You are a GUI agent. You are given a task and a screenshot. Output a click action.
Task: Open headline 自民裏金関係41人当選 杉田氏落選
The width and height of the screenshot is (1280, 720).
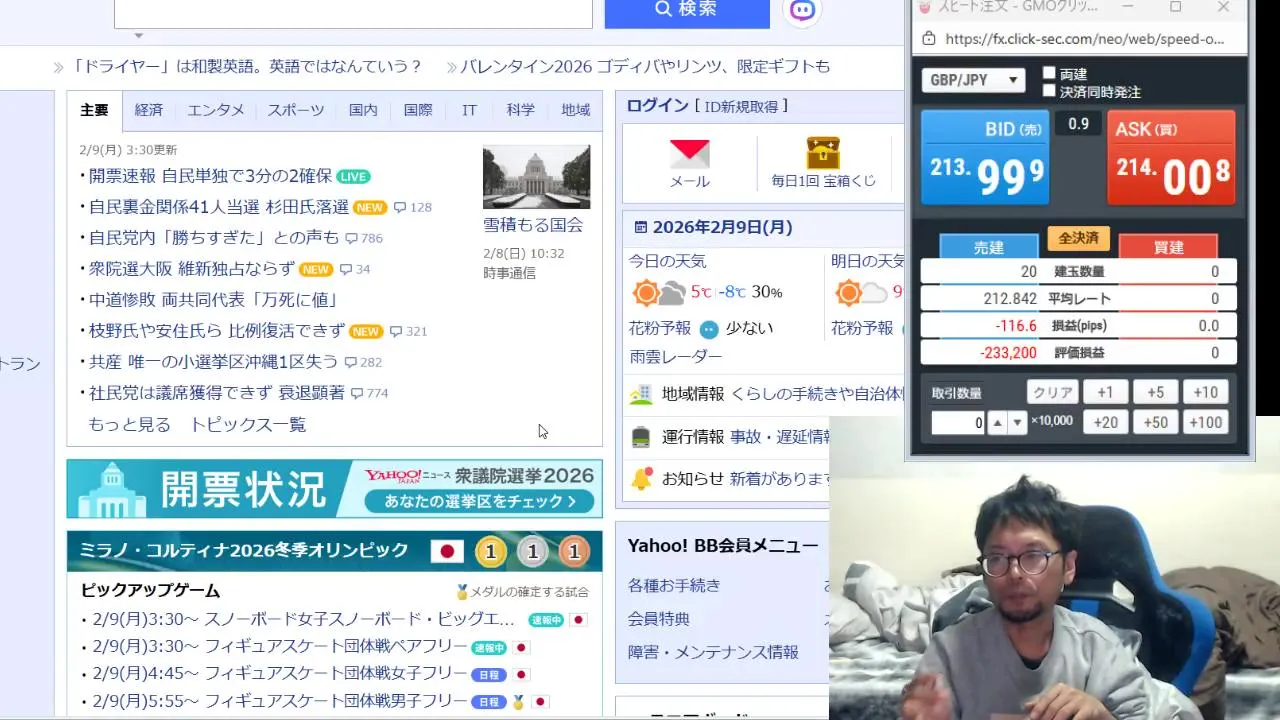(219, 207)
